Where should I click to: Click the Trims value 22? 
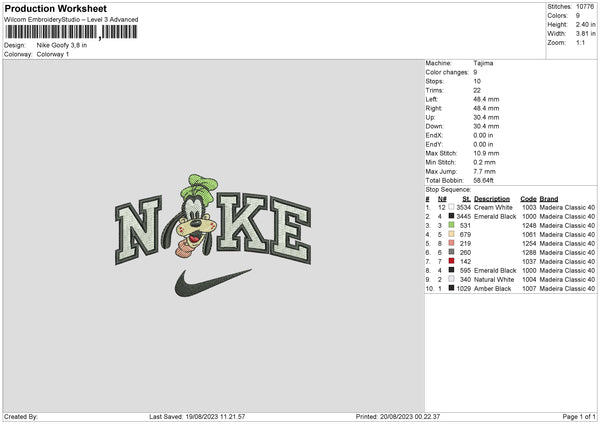point(477,90)
